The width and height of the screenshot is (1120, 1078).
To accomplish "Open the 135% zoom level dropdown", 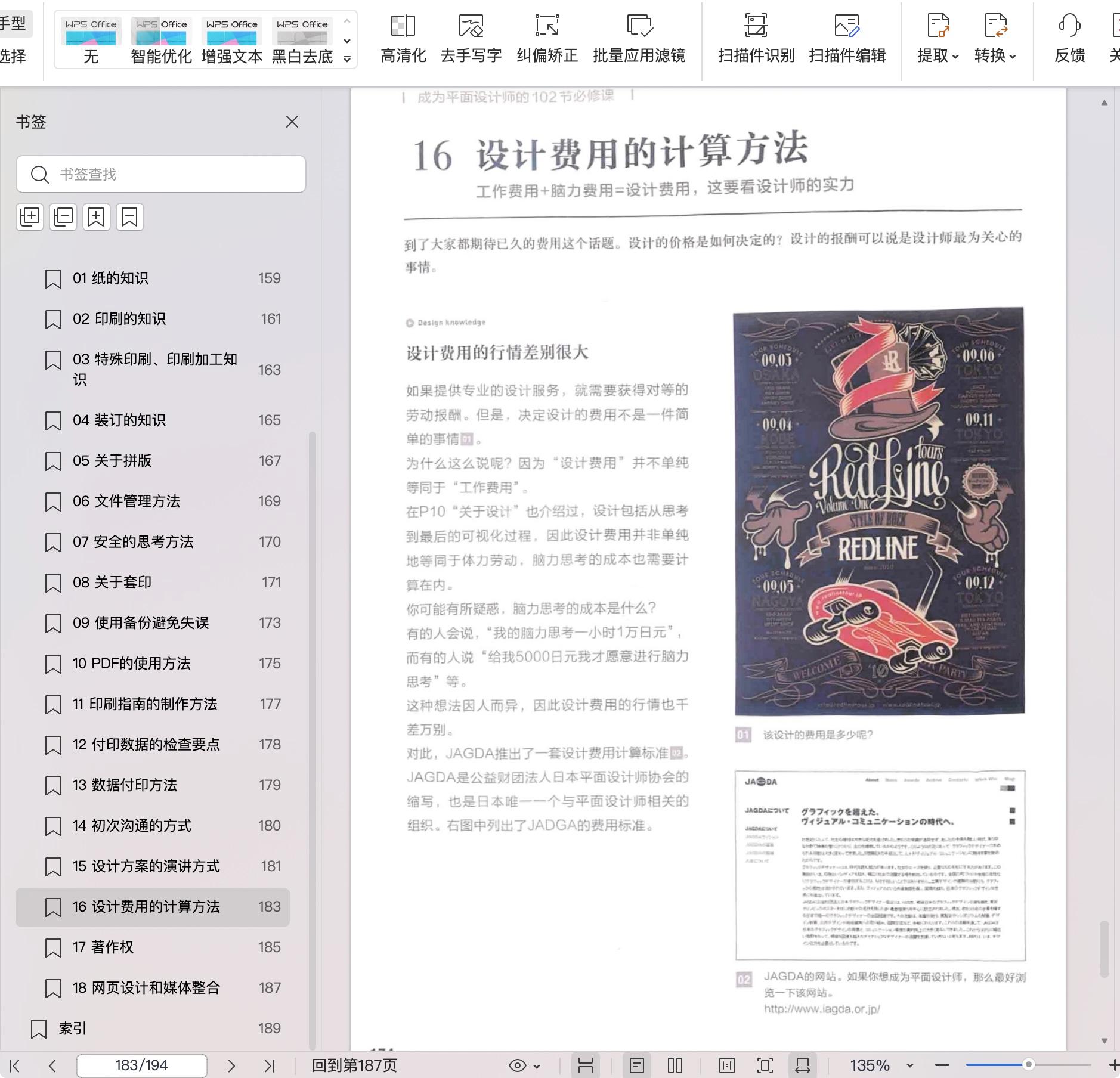I will (x=909, y=1065).
